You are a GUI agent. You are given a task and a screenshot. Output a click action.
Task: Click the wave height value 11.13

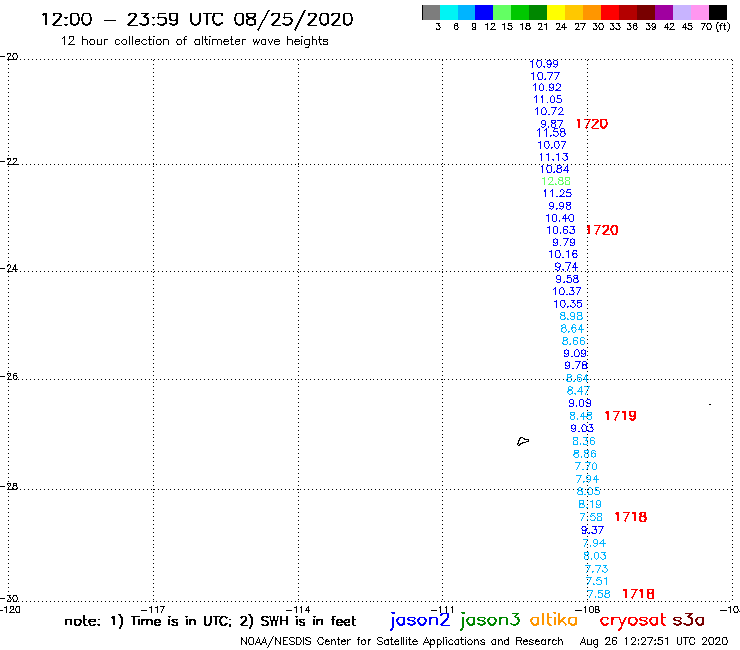pyautogui.click(x=553, y=157)
